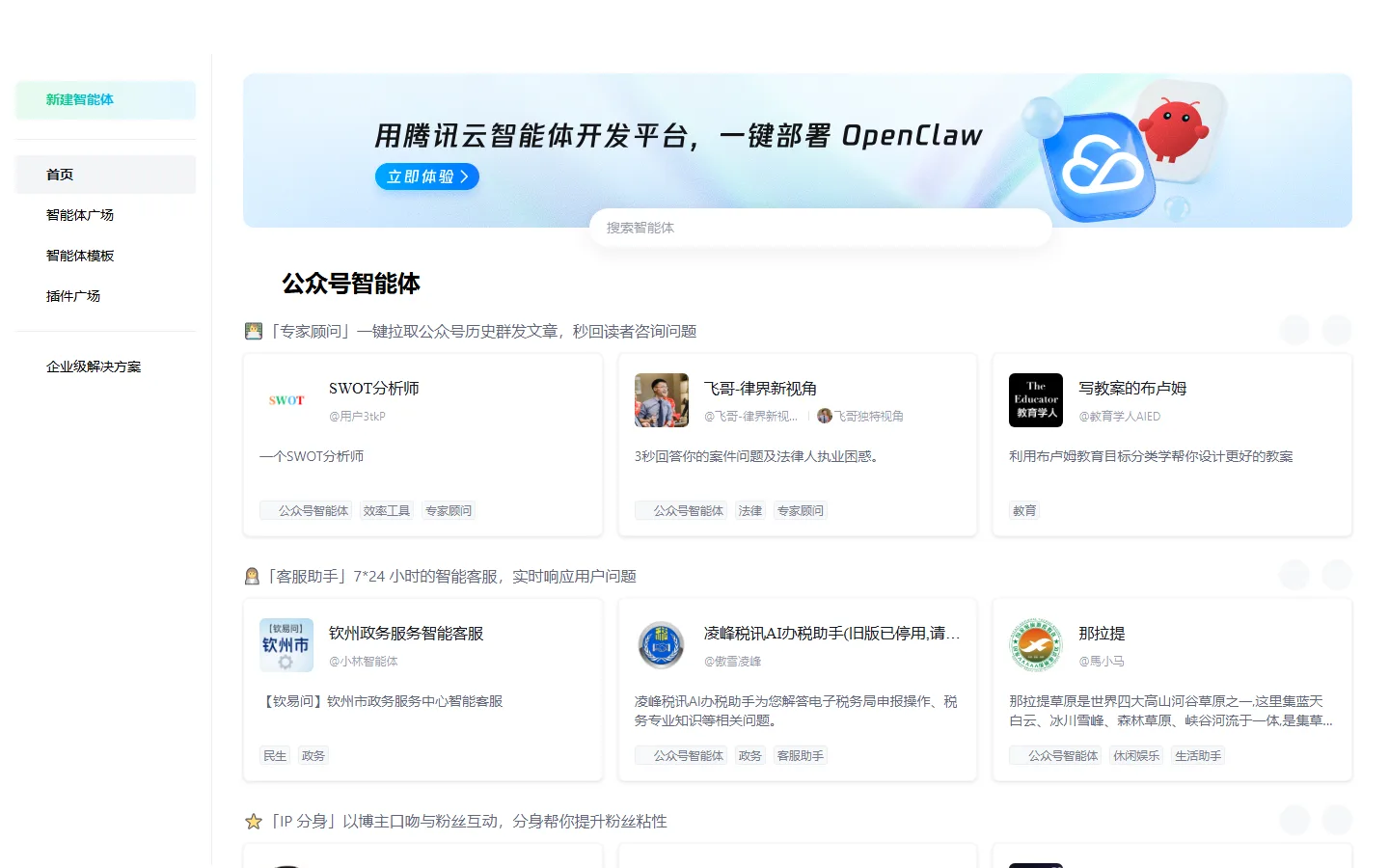The height and width of the screenshot is (868, 1389).
Task: Click the 民生 tag
Action: coord(275,755)
